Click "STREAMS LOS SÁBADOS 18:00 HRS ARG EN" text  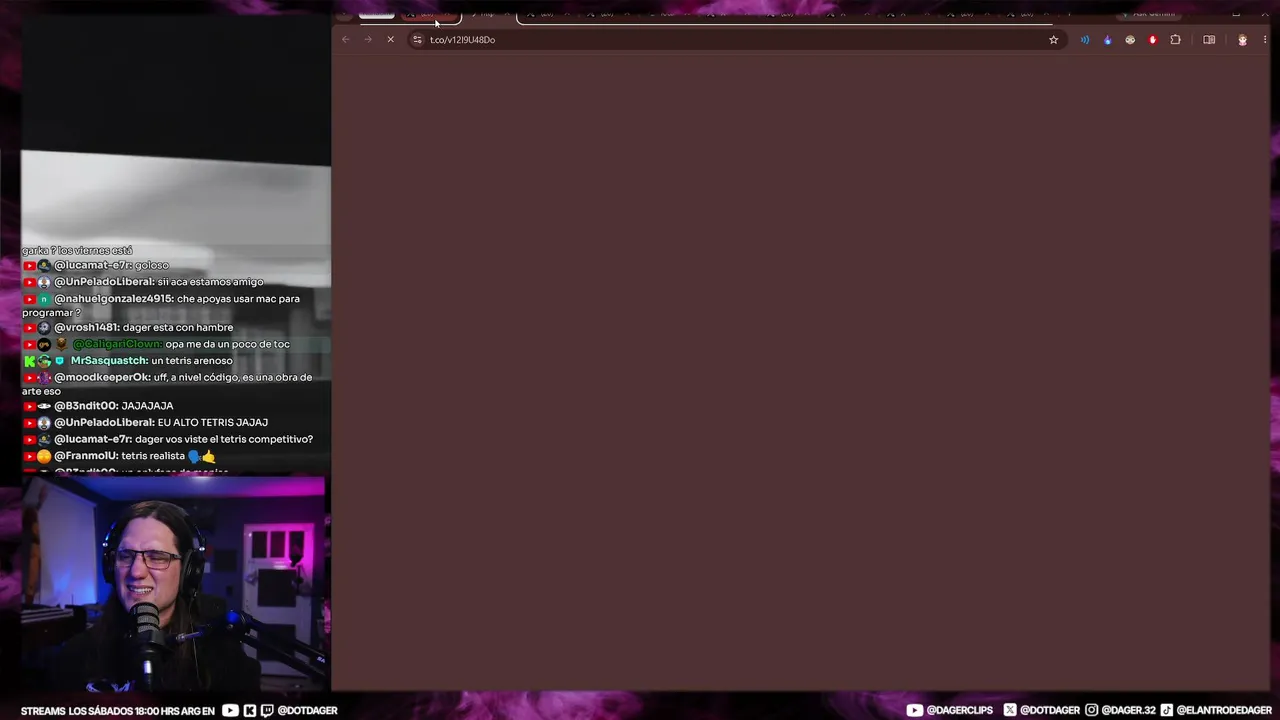click(118, 711)
